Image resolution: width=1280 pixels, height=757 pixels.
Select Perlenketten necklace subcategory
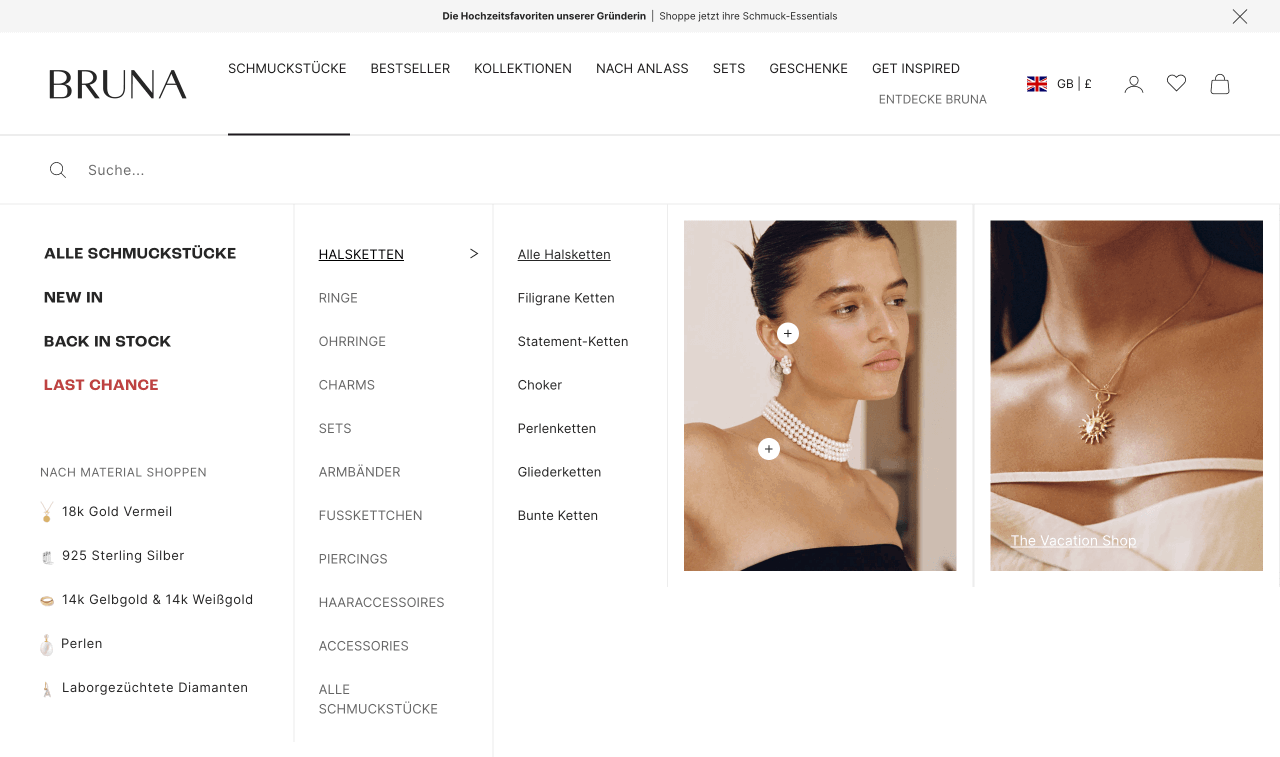coord(557,429)
